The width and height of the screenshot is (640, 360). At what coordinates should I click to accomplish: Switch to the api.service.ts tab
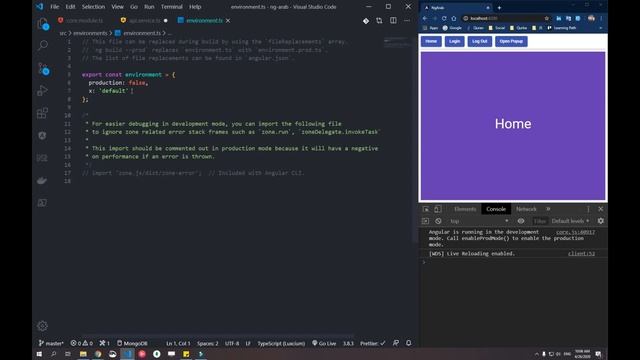tap(144, 20)
